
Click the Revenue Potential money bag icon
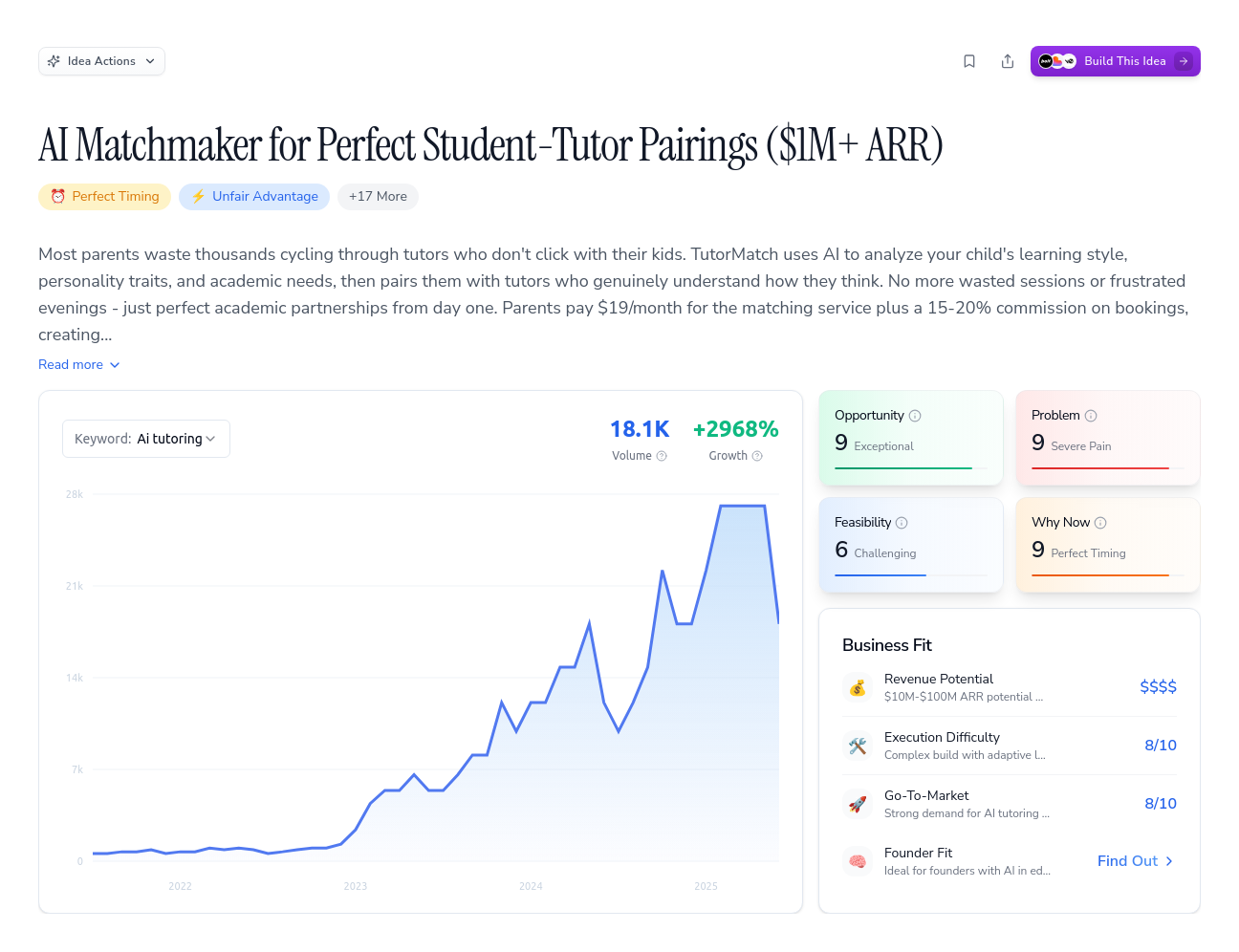click(858, 687)
